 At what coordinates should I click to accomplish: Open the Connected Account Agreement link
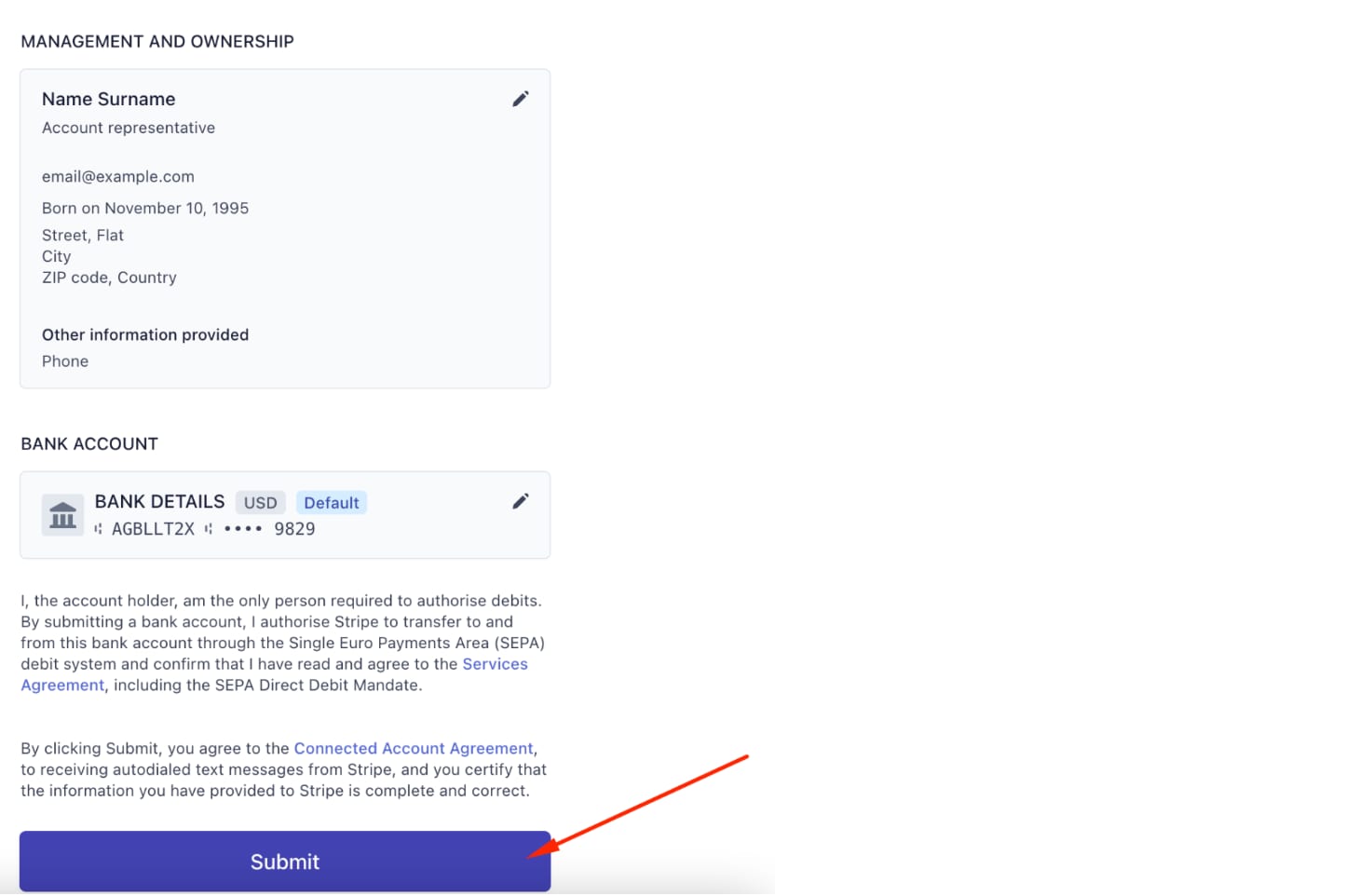pyautogui.click(x=414, y=749)
